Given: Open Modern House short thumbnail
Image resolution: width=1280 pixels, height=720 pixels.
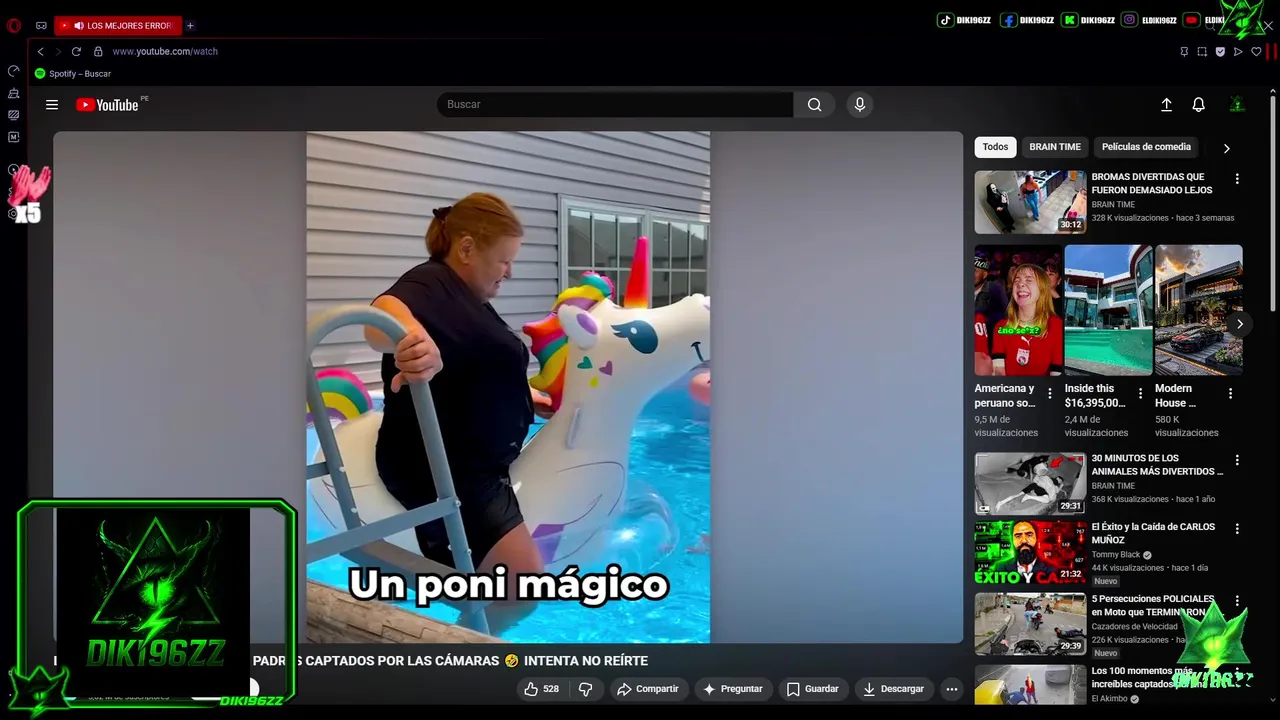Looking at the screenshot, I should (x=1199, y=310).
